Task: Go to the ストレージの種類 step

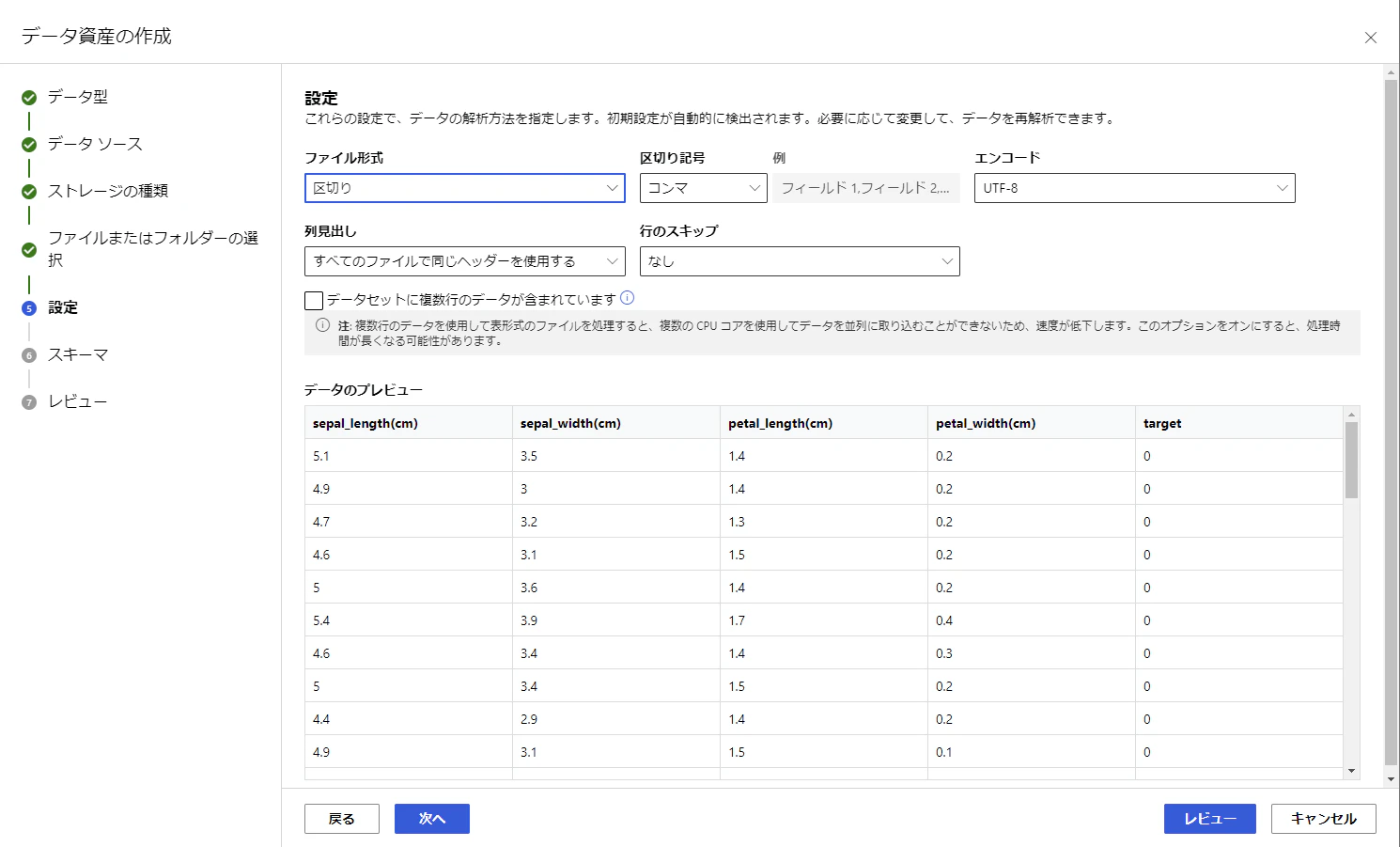Action: (x=108, y=191)
